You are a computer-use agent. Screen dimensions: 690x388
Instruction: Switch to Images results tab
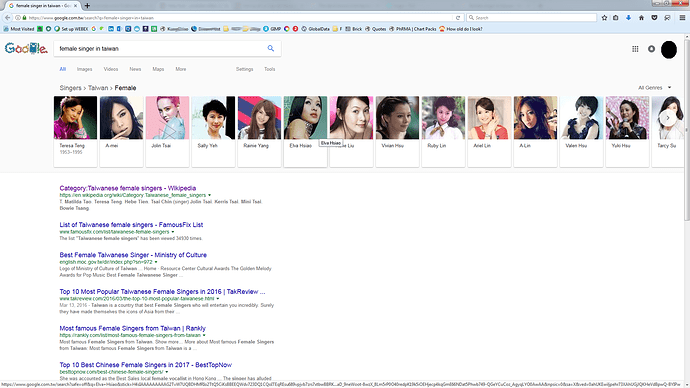click(x=84, y=69)
